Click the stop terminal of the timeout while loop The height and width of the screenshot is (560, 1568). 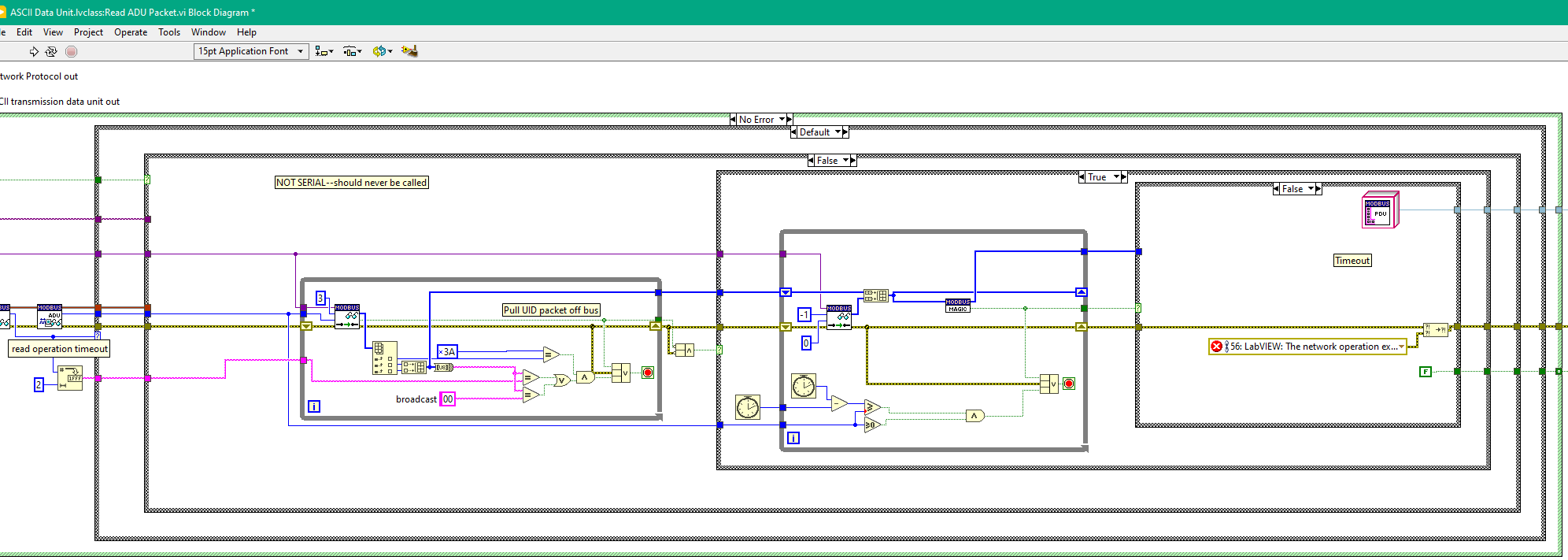click(1069, 384)
